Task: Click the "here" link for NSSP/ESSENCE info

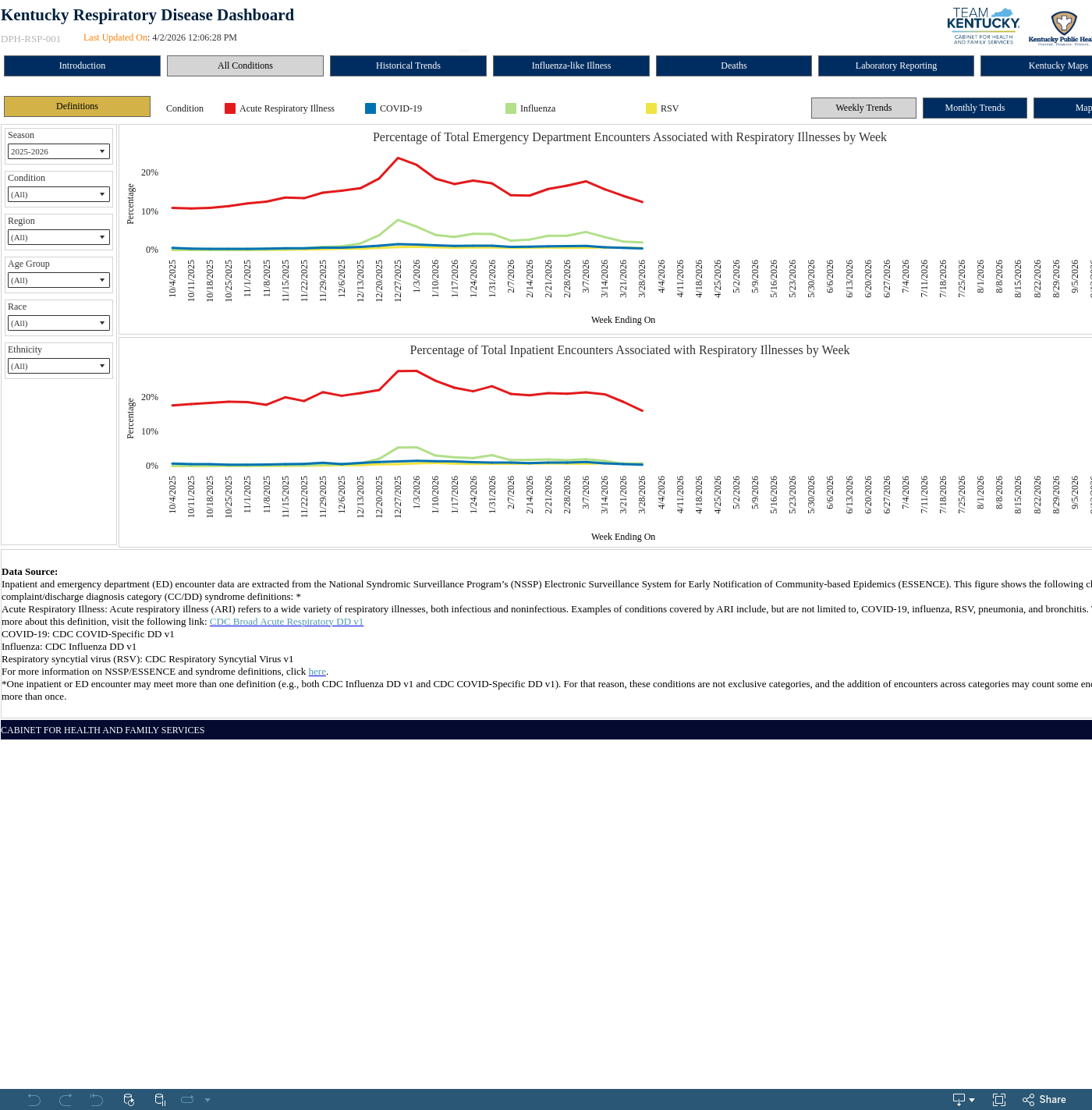Action: tap(317, 672)
